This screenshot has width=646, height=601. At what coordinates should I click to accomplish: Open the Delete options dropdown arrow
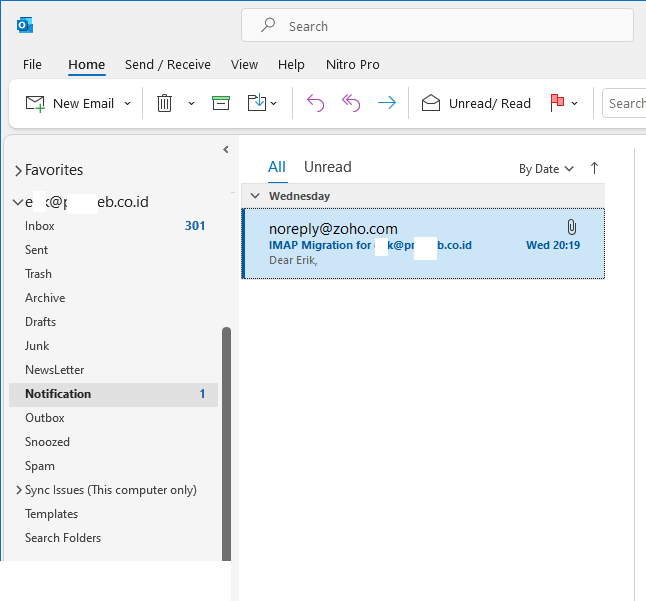(191, 104)
